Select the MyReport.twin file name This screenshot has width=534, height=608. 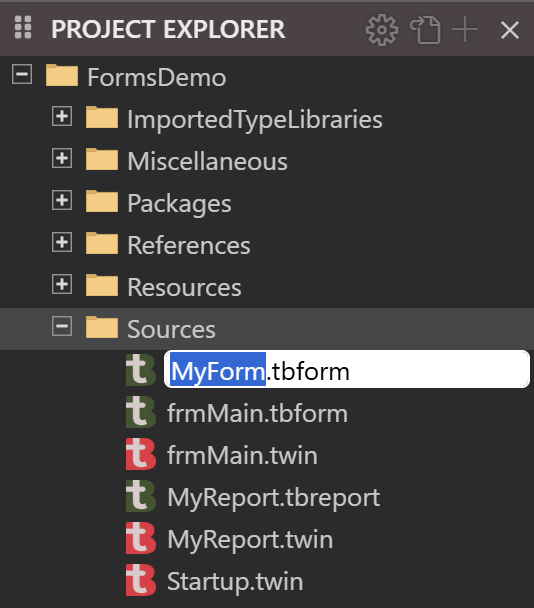250,540
